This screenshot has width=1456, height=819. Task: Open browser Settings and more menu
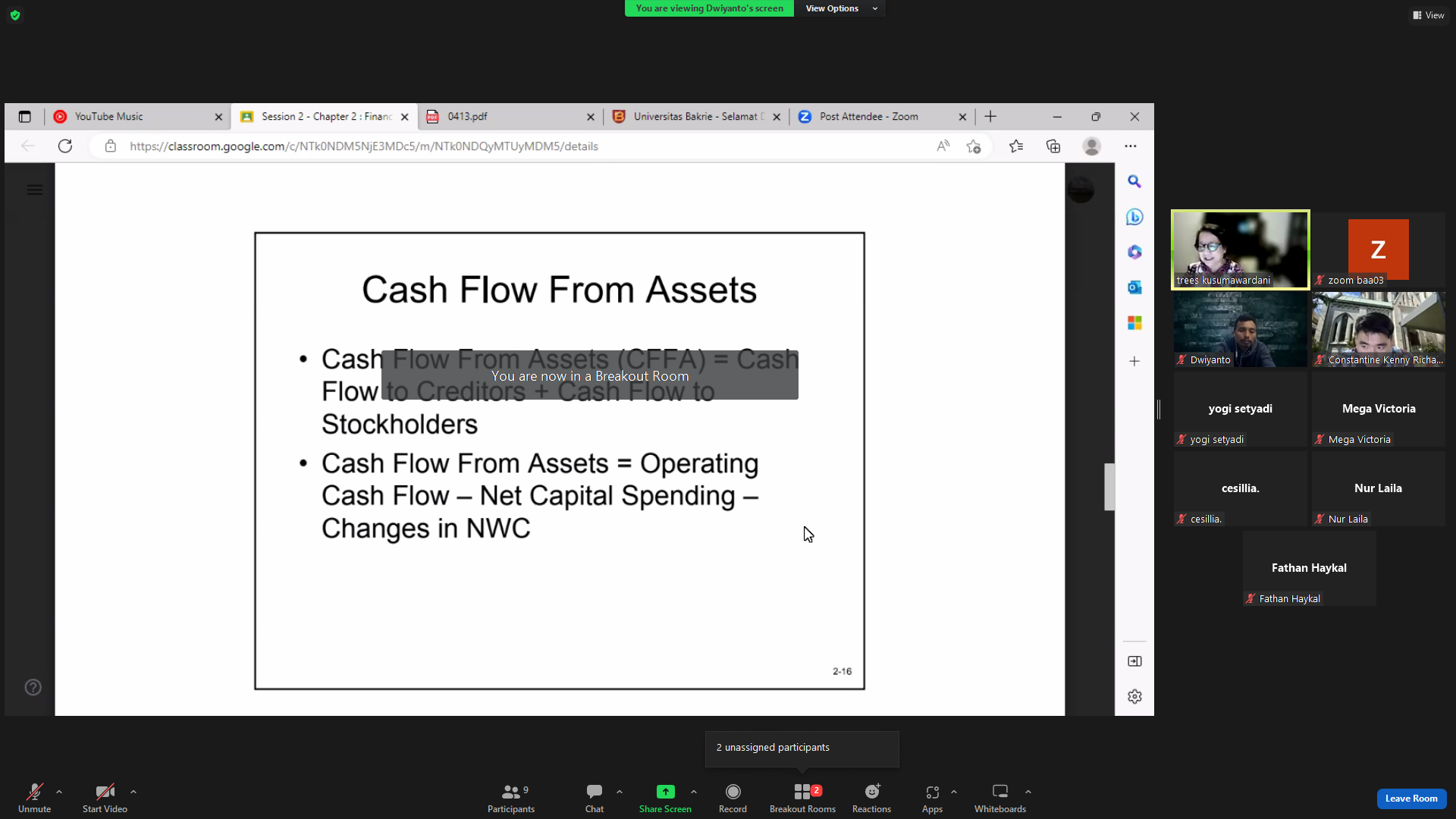pos(1131,146)
